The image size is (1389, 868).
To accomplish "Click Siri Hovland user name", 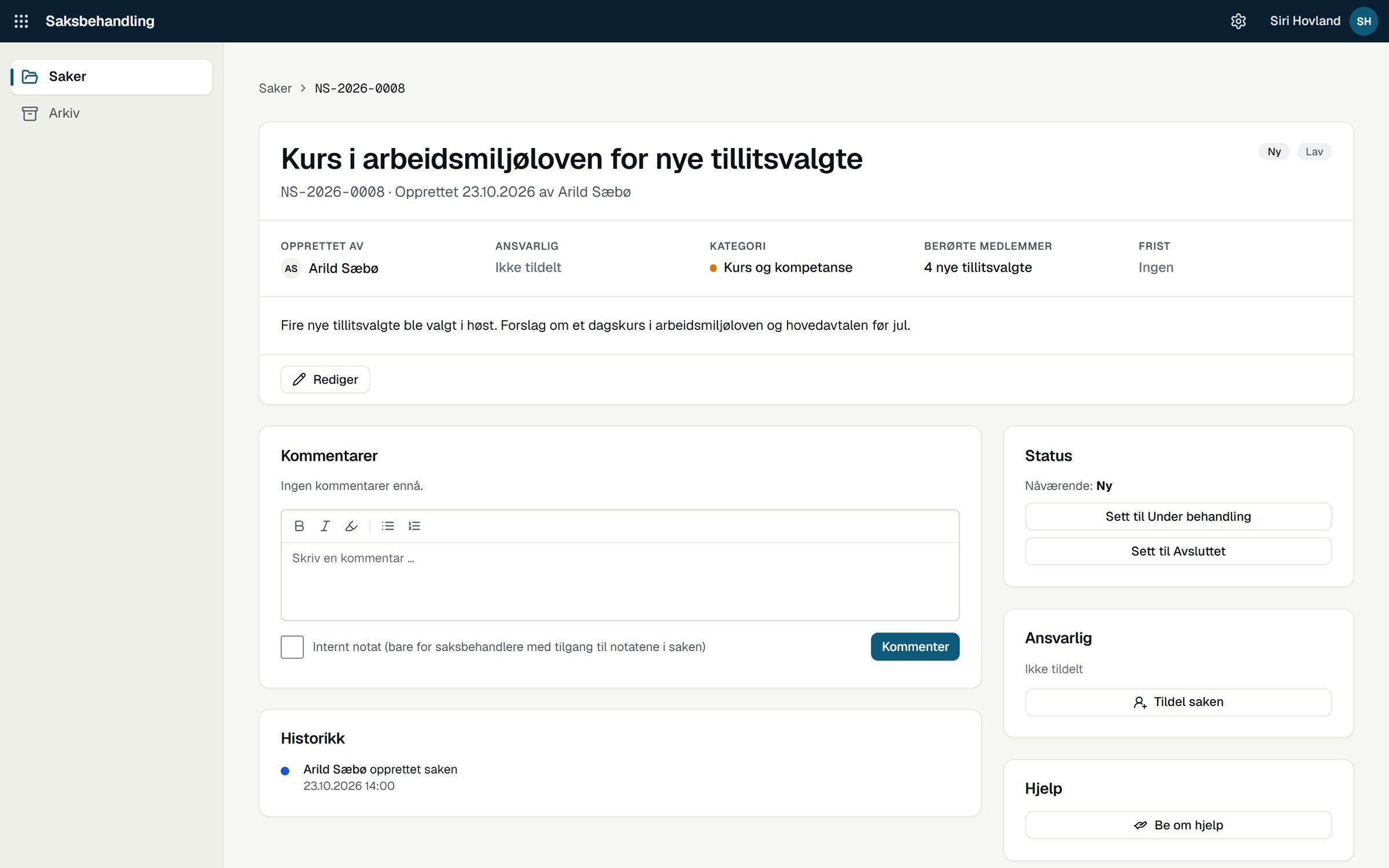I will coord(1305,21).
